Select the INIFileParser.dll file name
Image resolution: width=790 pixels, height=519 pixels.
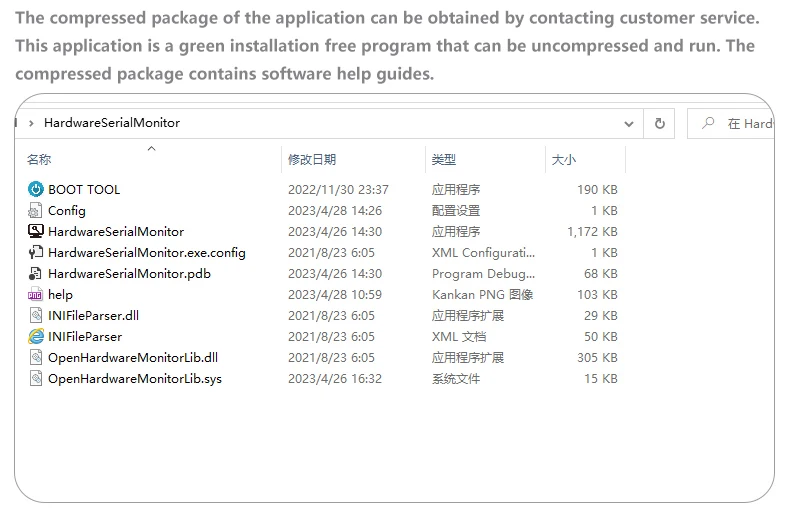click(93, 315)
